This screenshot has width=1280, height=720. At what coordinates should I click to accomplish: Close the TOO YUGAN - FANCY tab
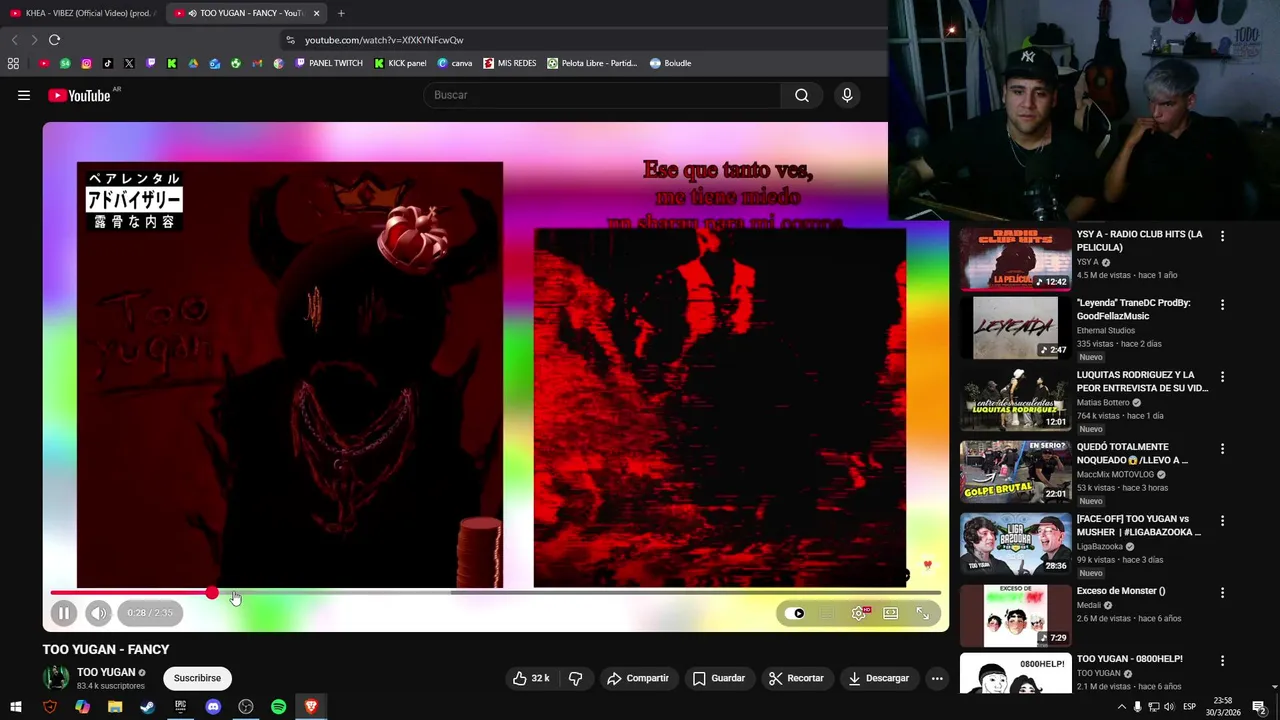pos(316,13)
